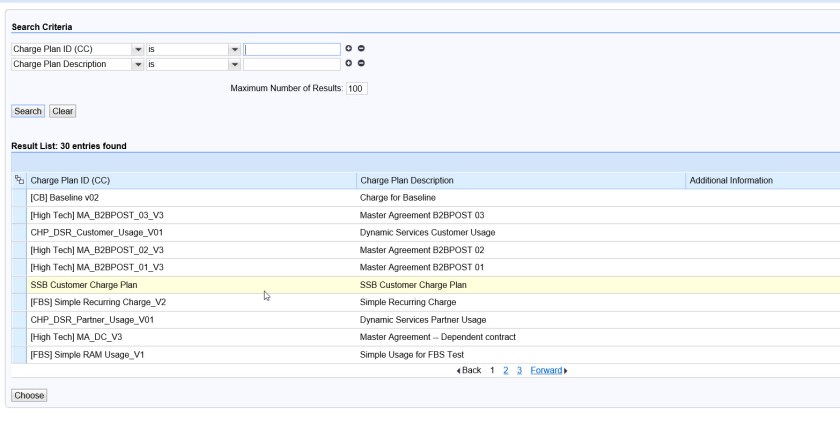Click the select-all icon in table header

click(19, 181)
